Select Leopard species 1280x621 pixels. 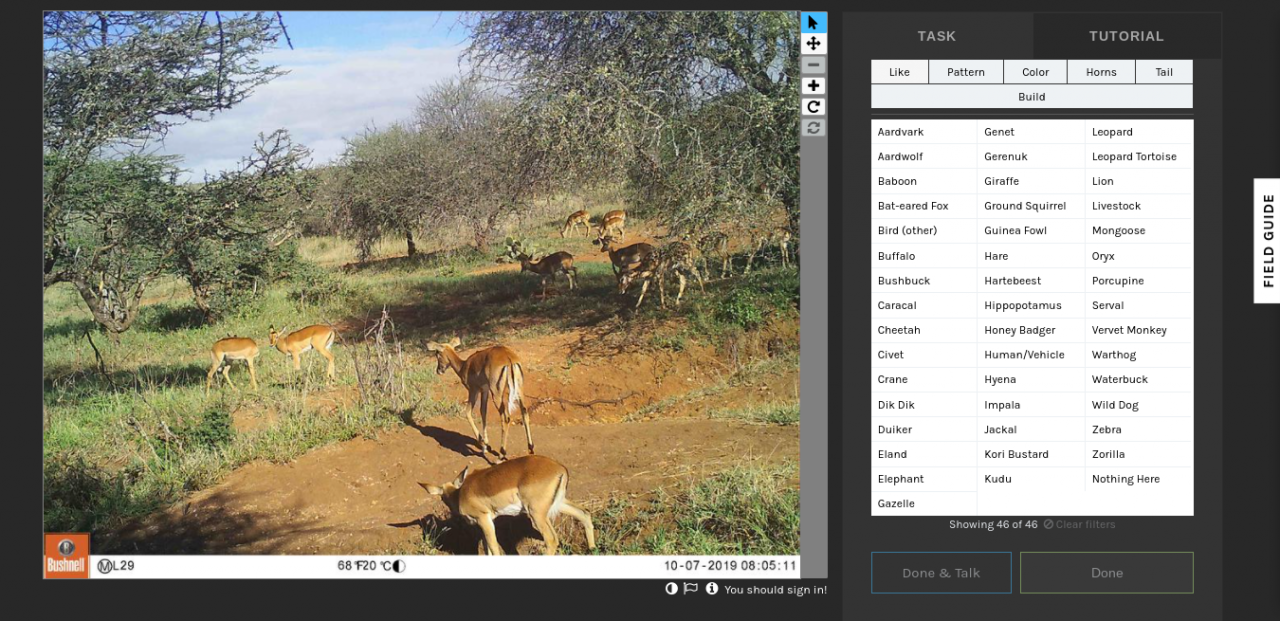coord(1139,132)
